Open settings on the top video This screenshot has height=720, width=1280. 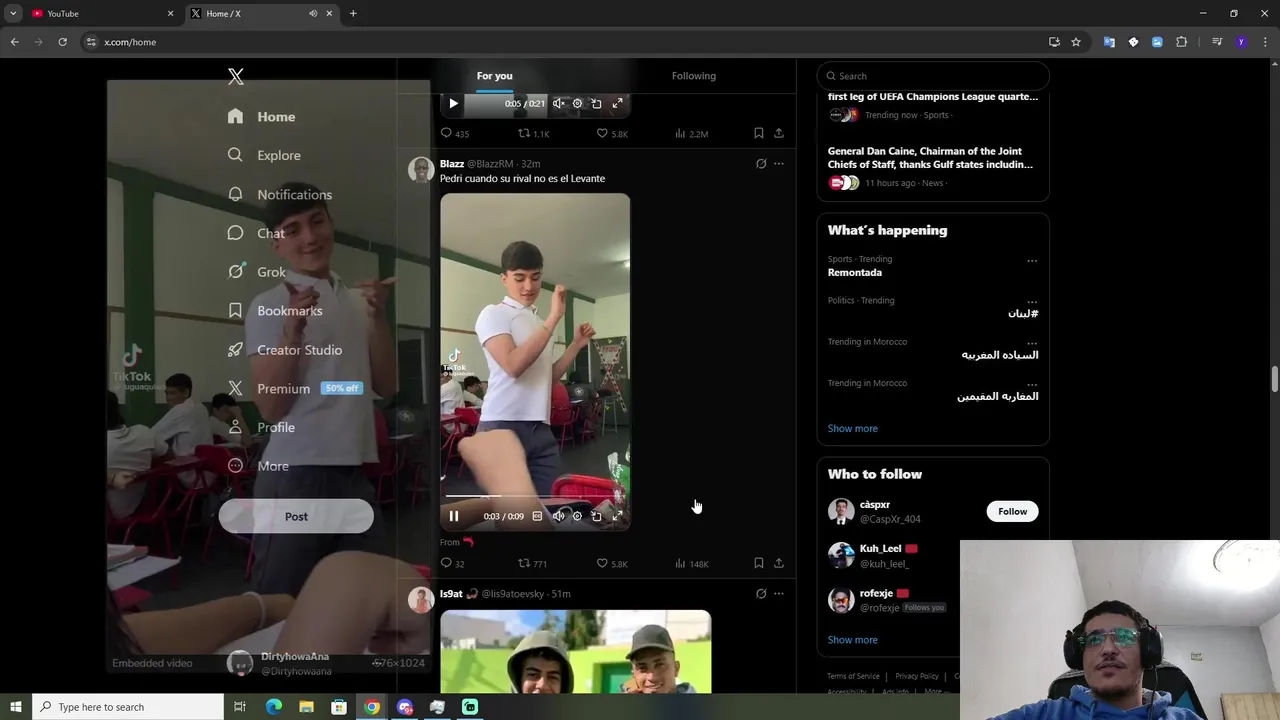pyautogui.click(x=577, y=103)
